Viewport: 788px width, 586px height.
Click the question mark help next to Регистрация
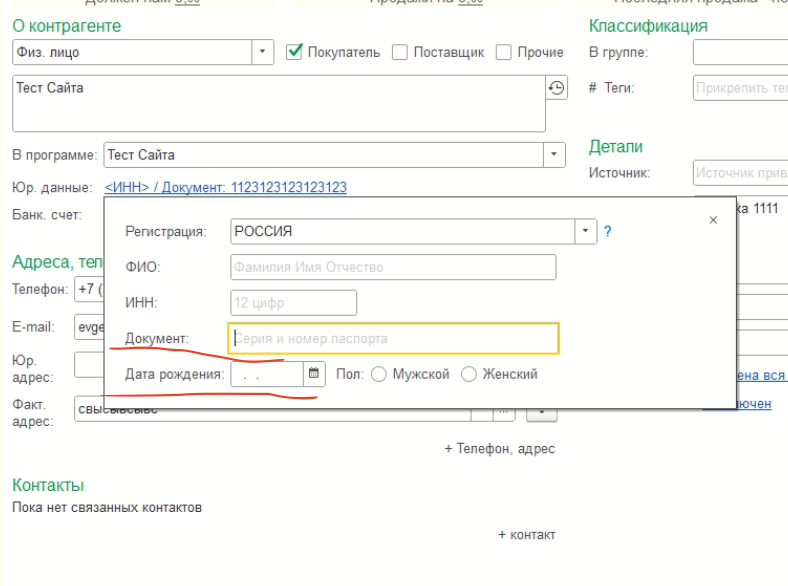[607, 231]
